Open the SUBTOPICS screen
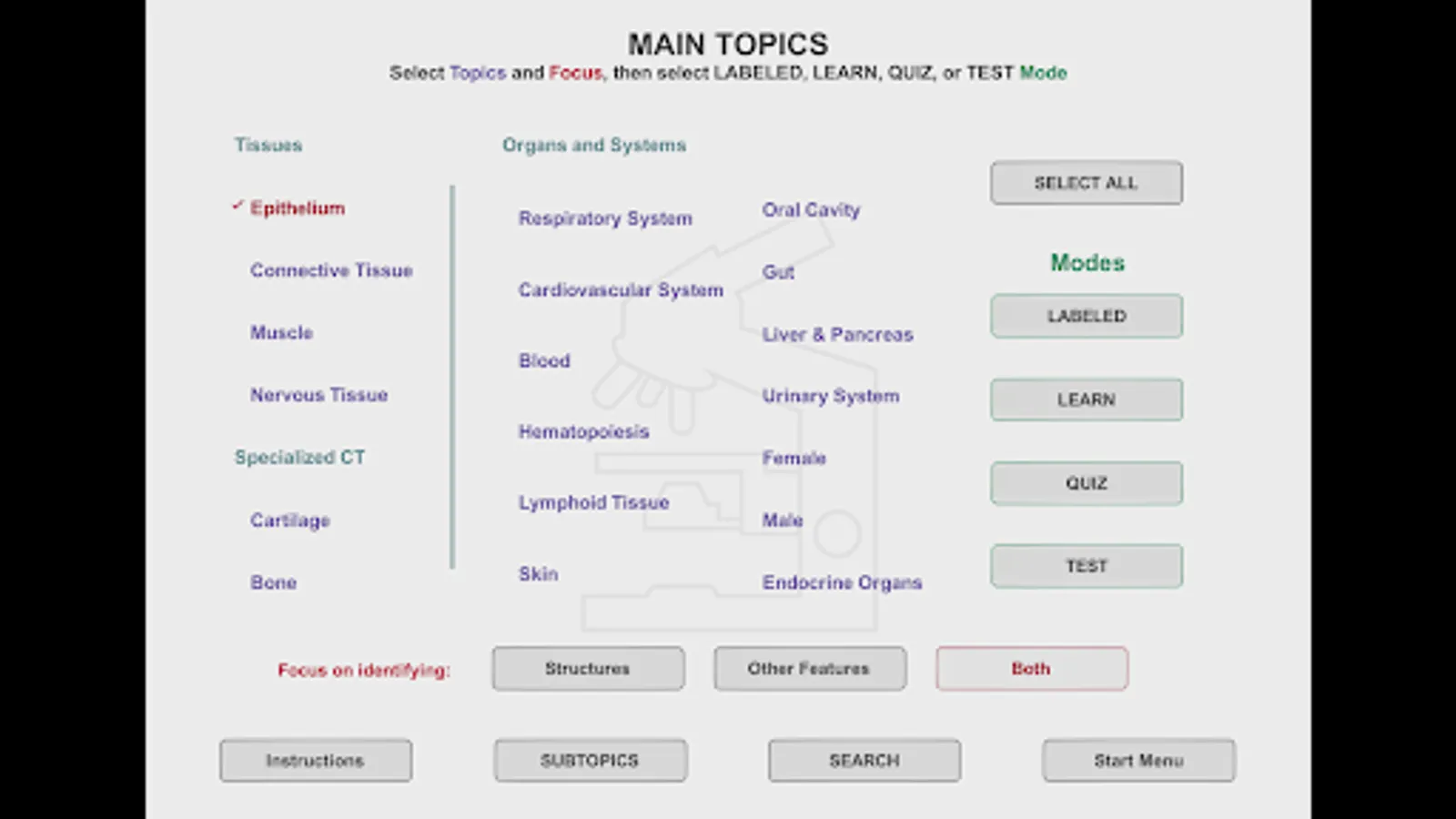Viewport: 1456px width, 819px height. tap(591, 761)
